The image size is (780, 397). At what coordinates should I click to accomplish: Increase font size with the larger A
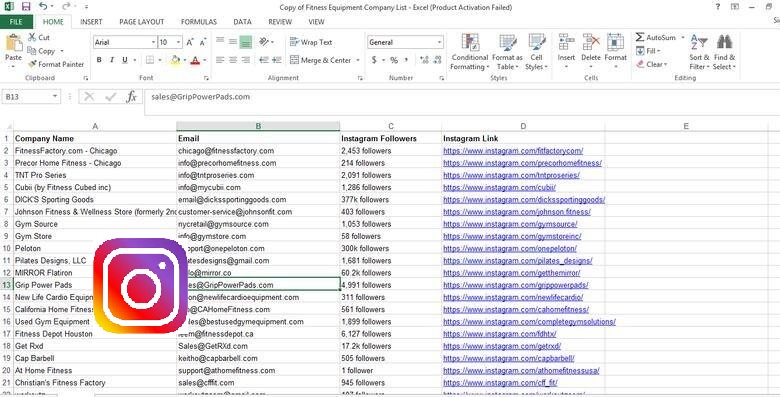(x=190, y=42)
